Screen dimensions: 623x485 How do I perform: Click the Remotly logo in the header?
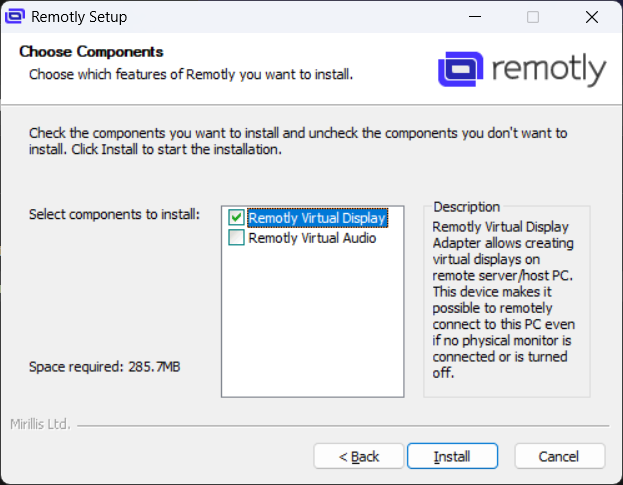(522, 69)
